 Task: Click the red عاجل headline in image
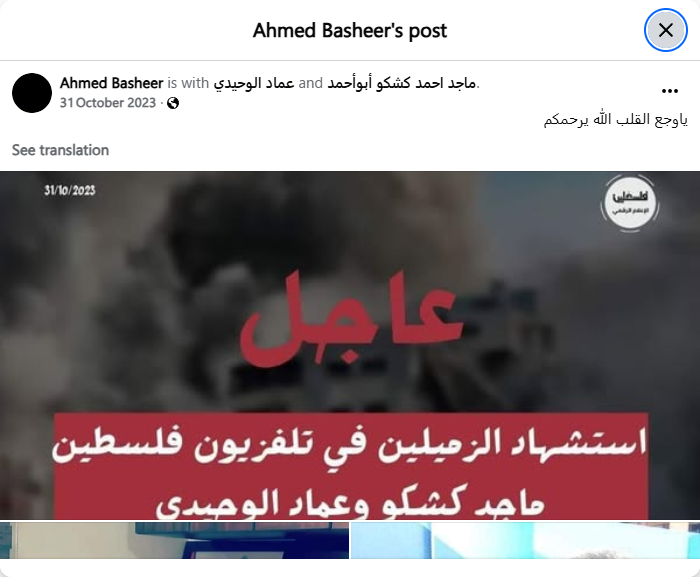[x=351, y=318]
